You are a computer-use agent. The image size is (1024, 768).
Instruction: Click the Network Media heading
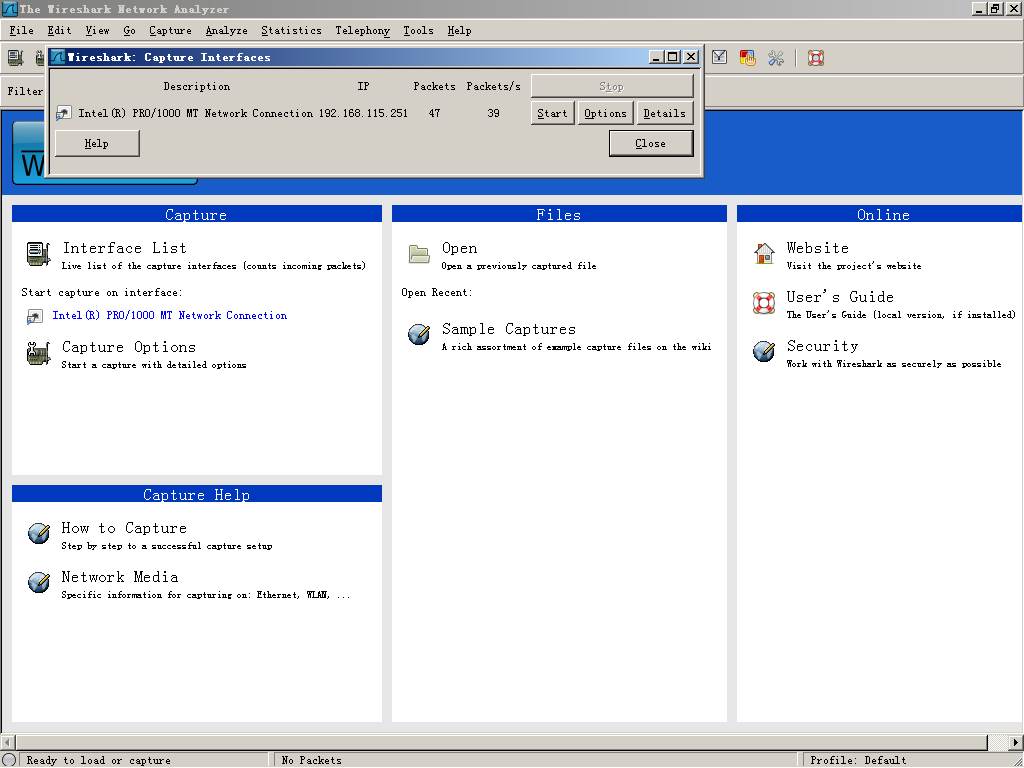click(120, 577)
